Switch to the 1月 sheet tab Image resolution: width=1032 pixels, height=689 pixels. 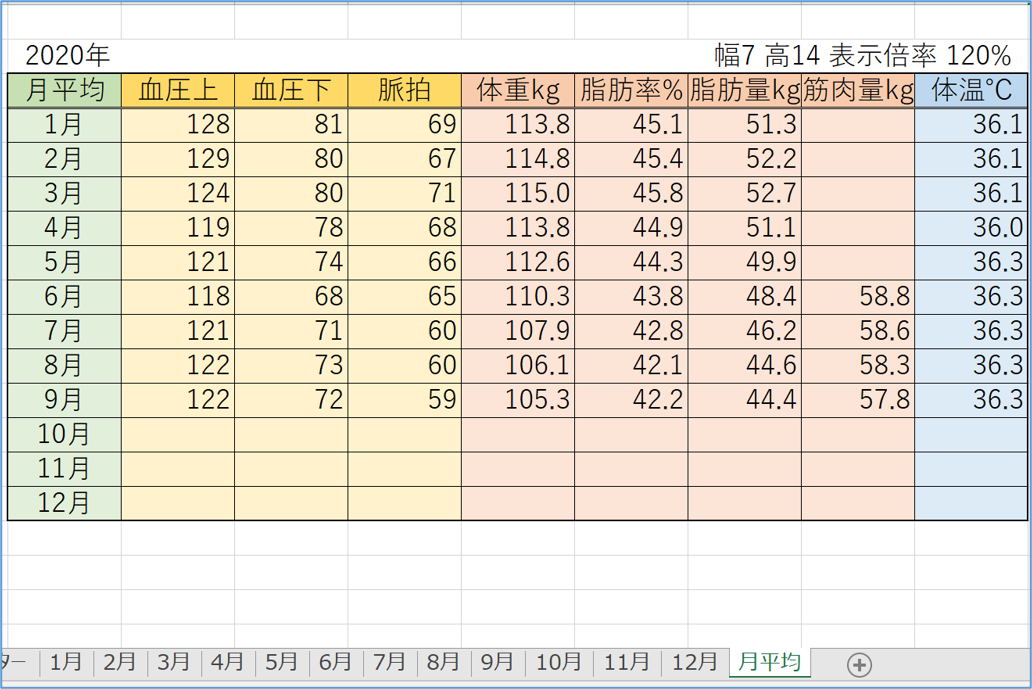tap(66, 662)
